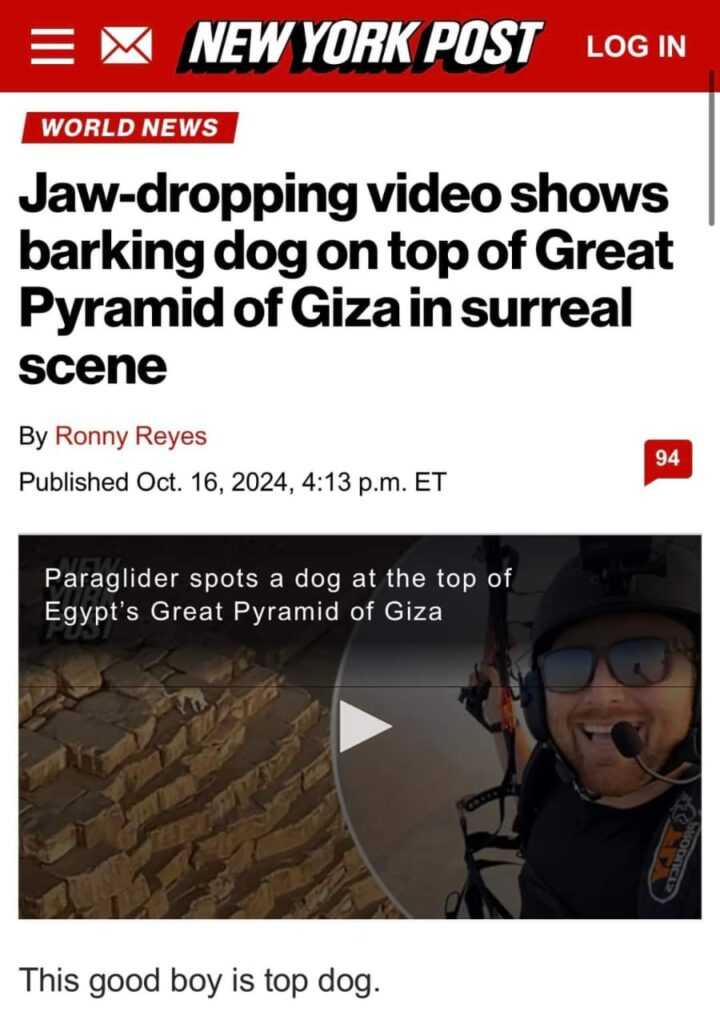Image resolution: width=720 pixels, height=1024 pixels.
Task: Click the page scrollbar thumb
Action: 711,147
